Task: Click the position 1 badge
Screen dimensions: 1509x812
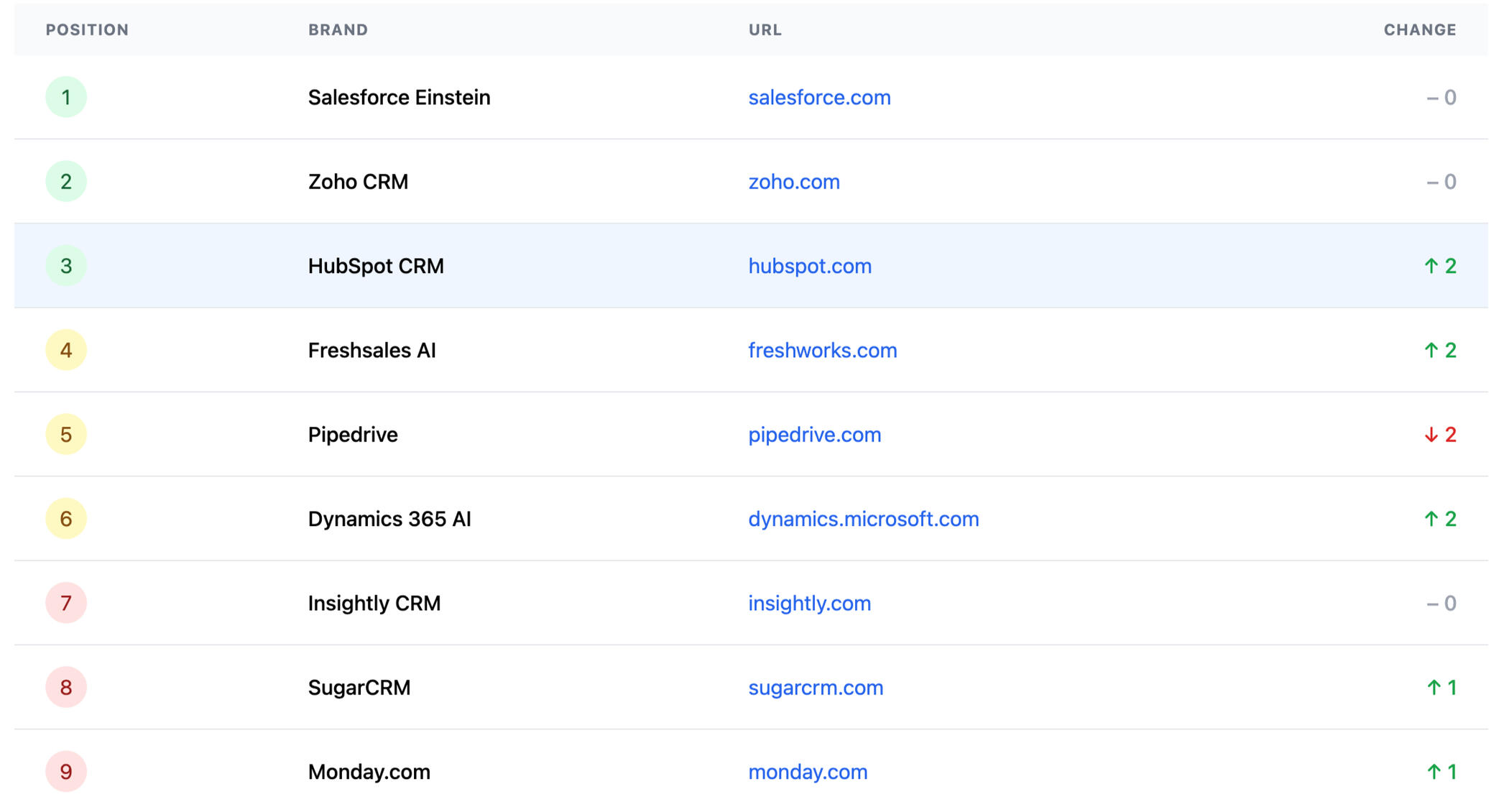Action: tap(66, 97)
